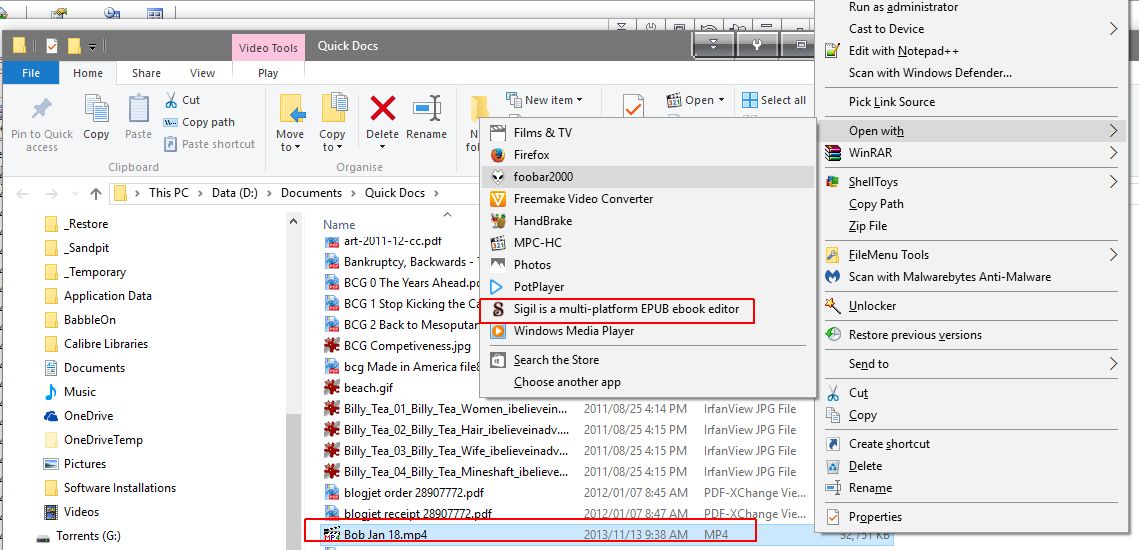The image size is (1139, 550).
Task: Open the video with PotPlayer
Action: (x=647, y=287)
